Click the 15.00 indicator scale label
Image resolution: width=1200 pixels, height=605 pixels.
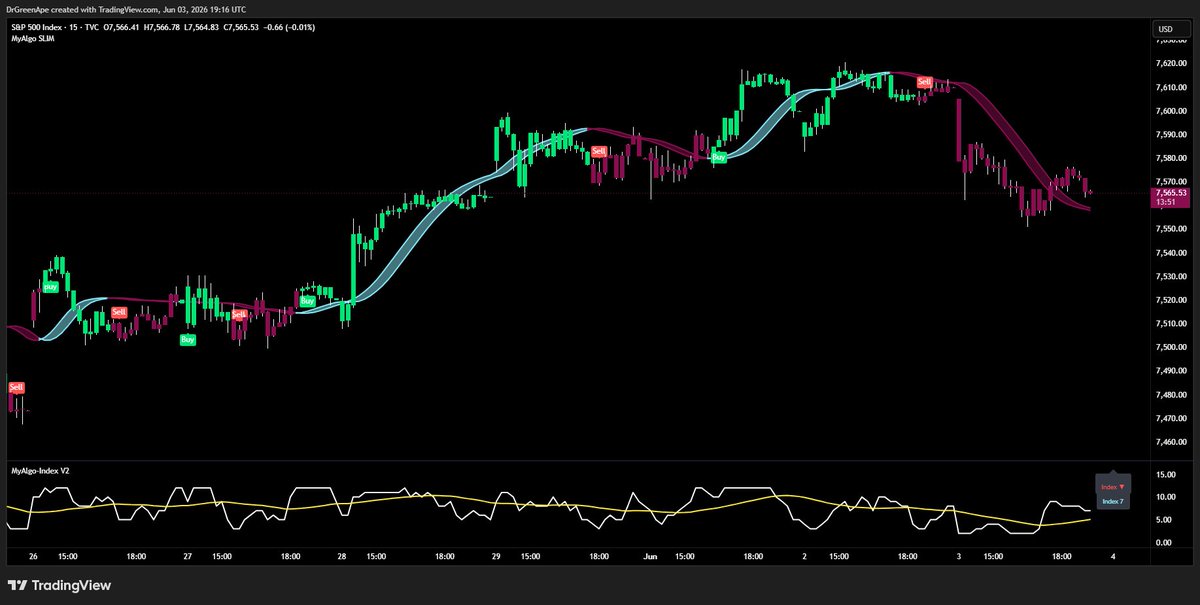[x=1165, y=475]
